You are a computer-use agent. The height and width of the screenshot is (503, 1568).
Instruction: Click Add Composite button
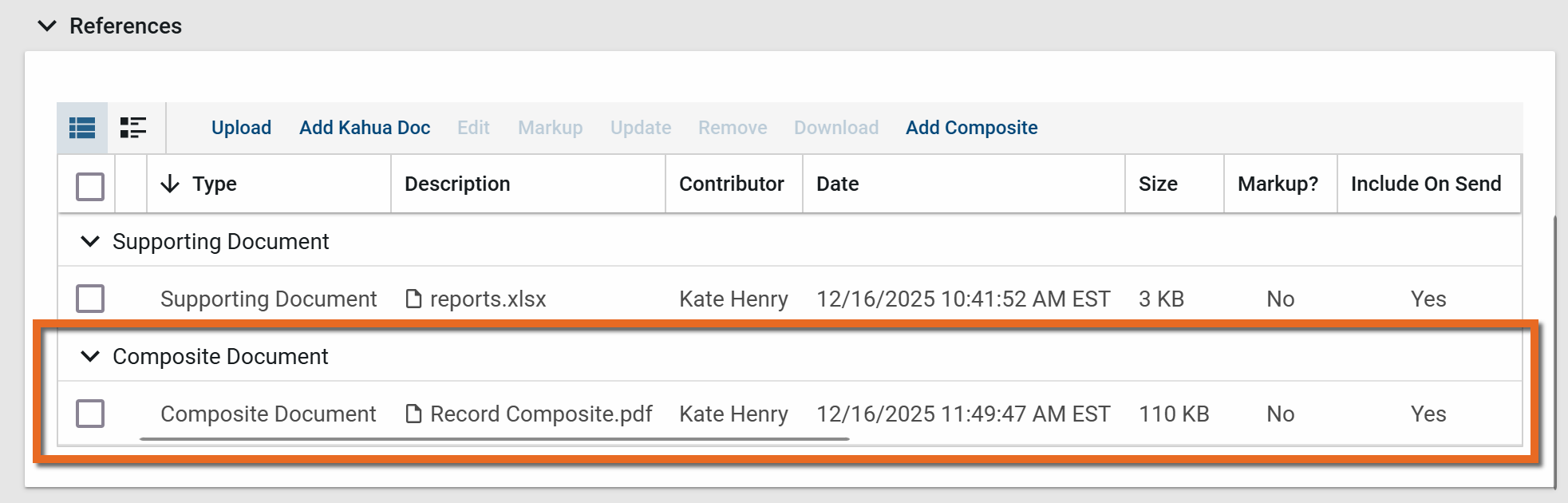tap(971, 128)
